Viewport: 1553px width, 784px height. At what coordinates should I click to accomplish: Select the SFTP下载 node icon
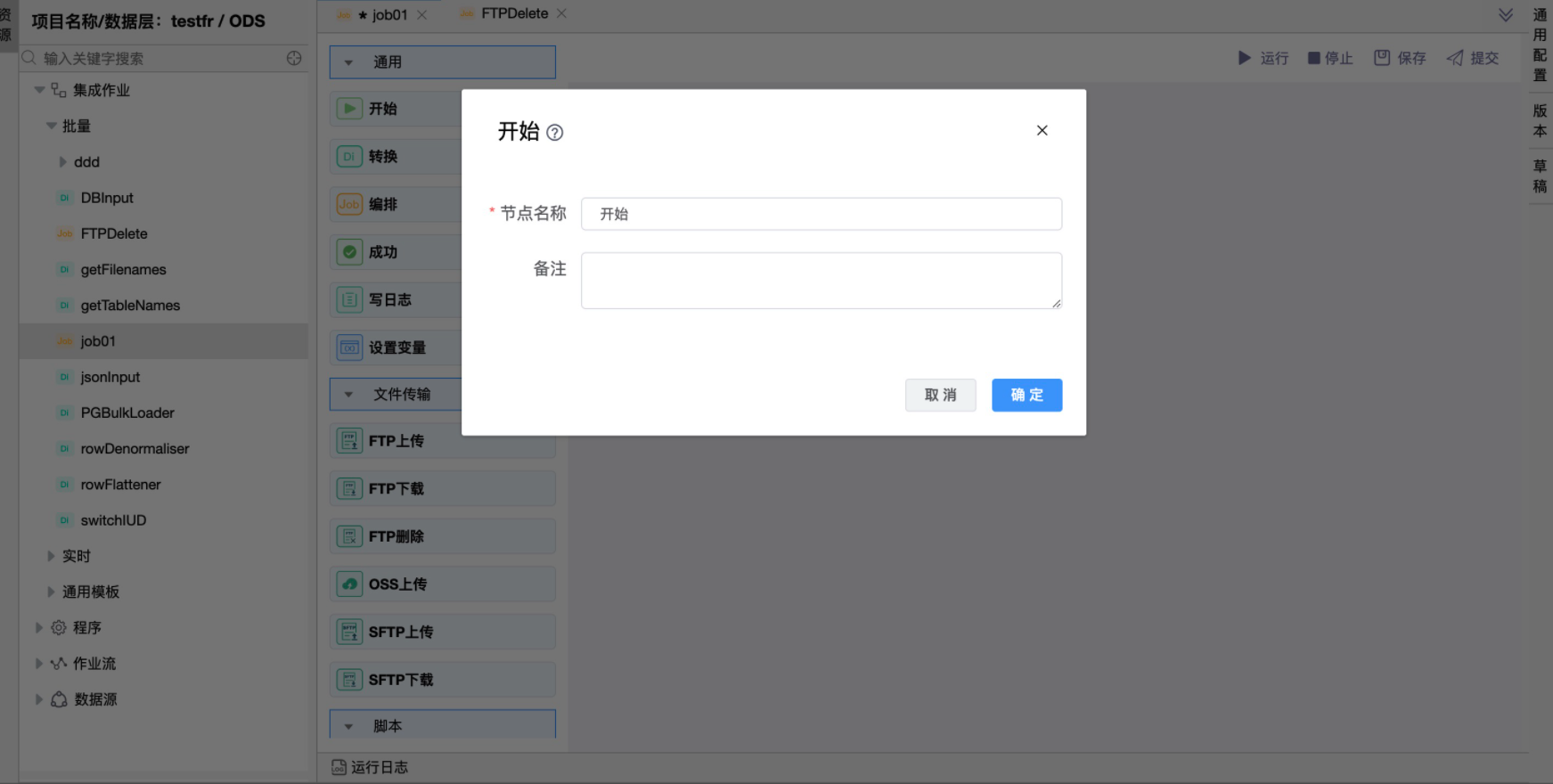pos(349,680)
